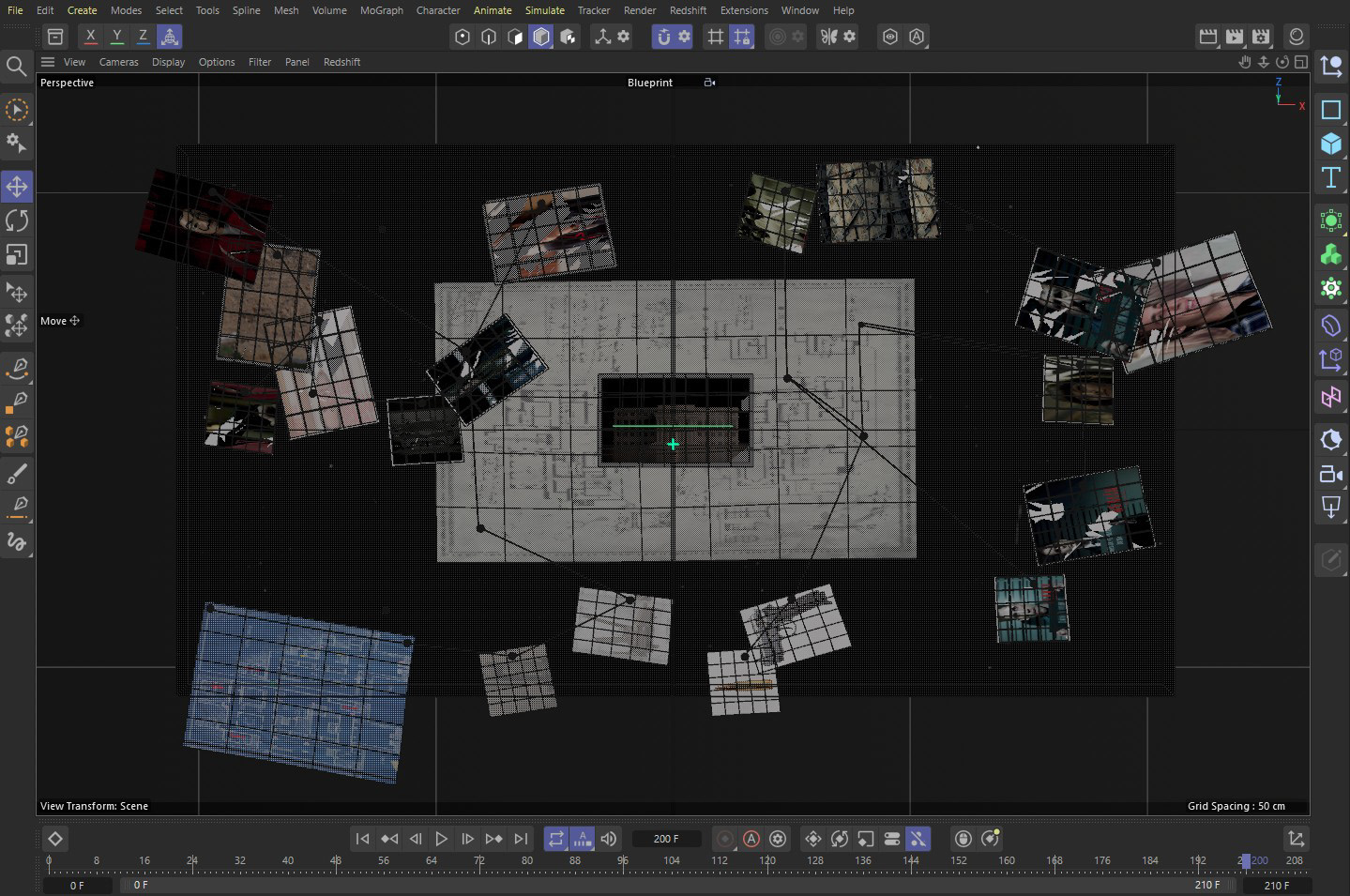Image resolution: width=1350 pixels, height=896 pixels.
Task: Click the viewport pan hand icon
Action: pos(1245,62)
